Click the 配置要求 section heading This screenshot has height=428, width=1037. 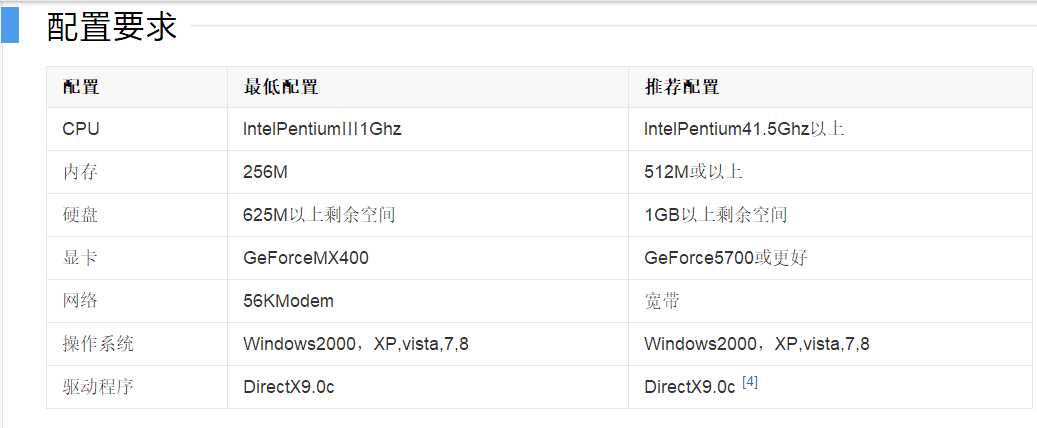tap(112, 27)
